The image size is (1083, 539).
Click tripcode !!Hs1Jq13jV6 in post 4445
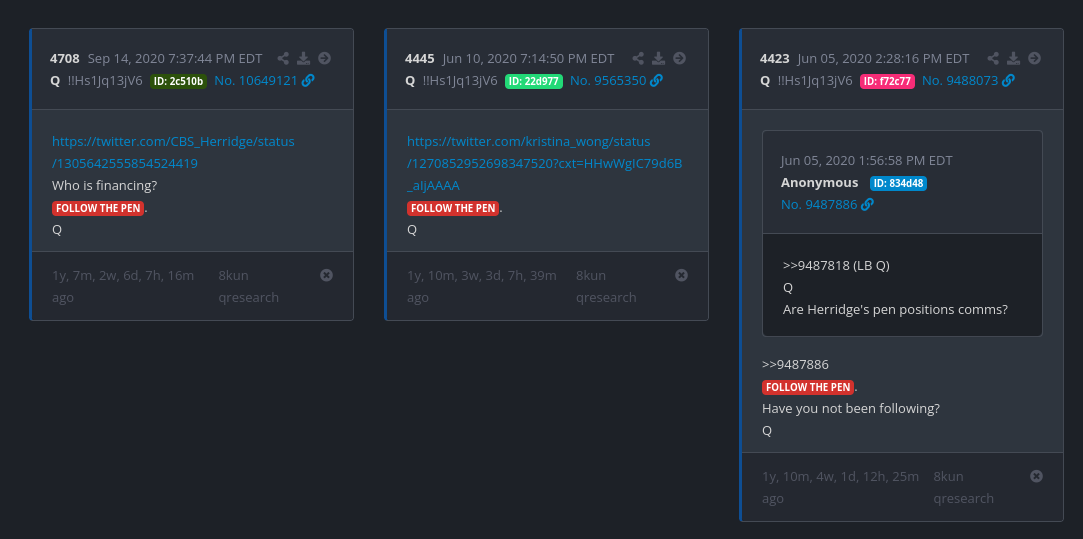tap(460, 81)
